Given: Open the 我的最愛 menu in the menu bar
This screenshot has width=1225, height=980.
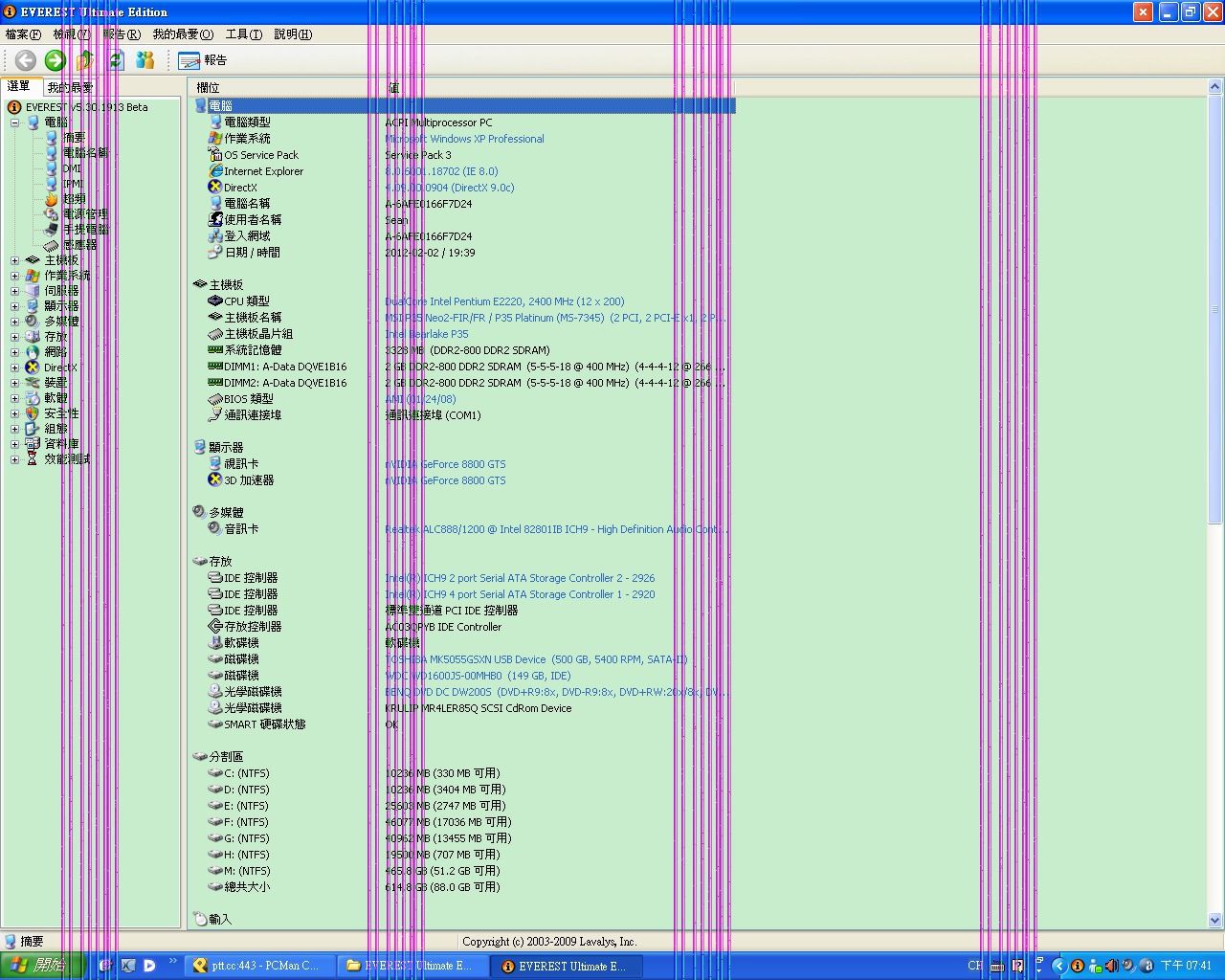Looking at the screenshot, I should pos(183,34).
